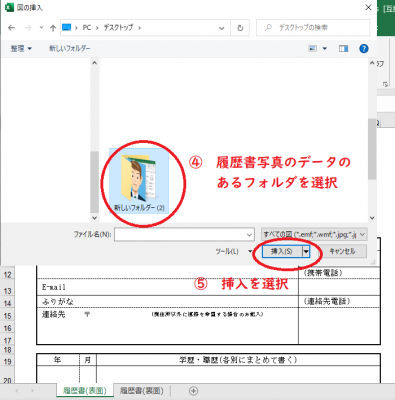Image resolution: width=395 pixels, height=400 pixels.
Task: Open the recent locations chevron
Action: tap(41, 28)
